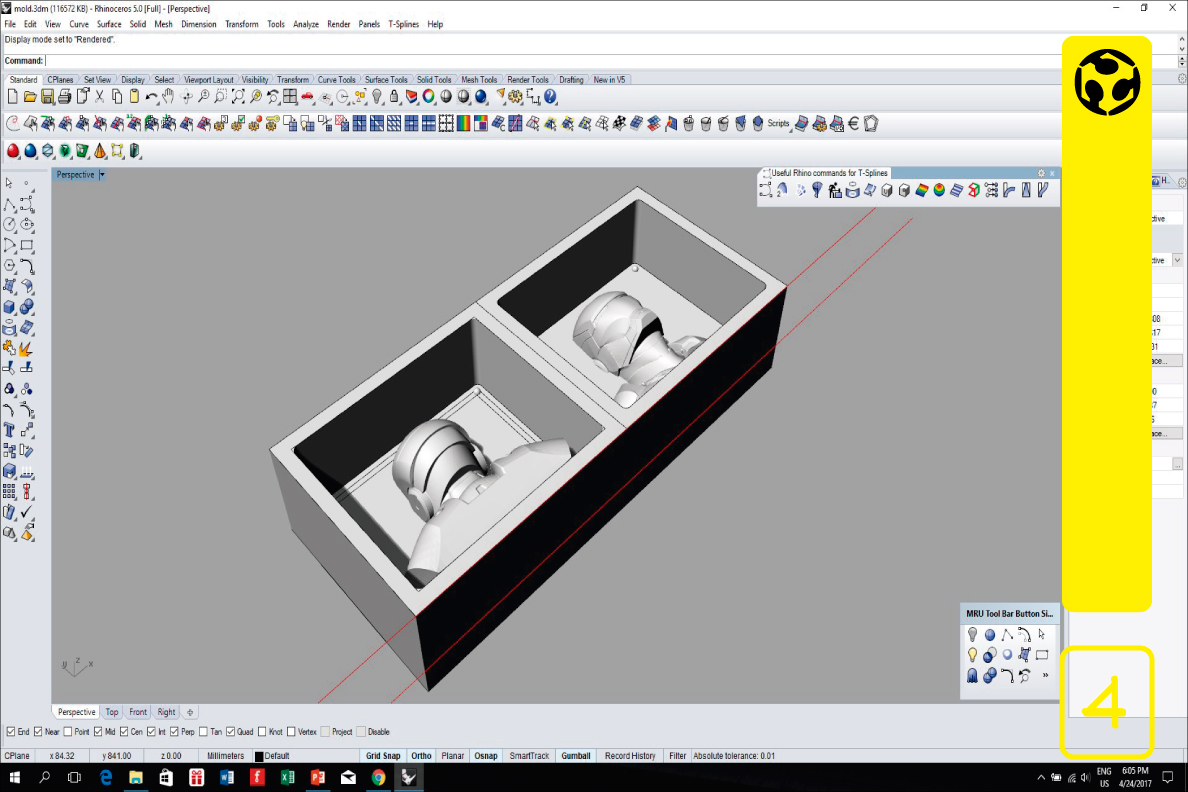Click the Default layer color swatch in status bar

point(258,756)
